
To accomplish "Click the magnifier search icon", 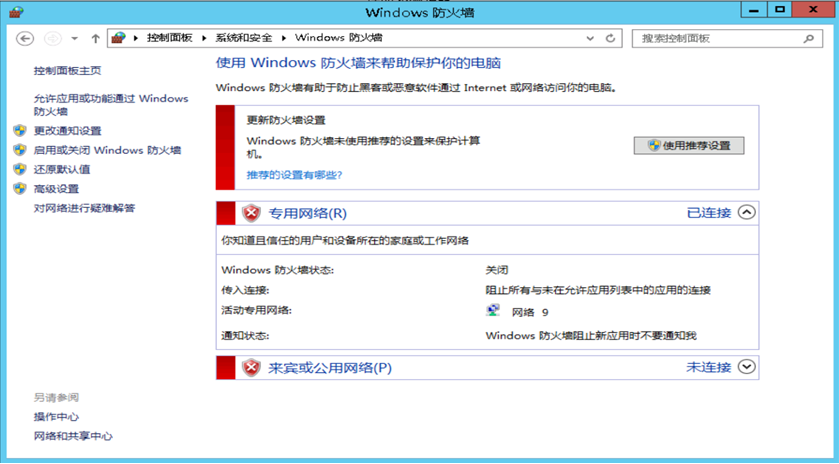I will [x=809, y=39].
